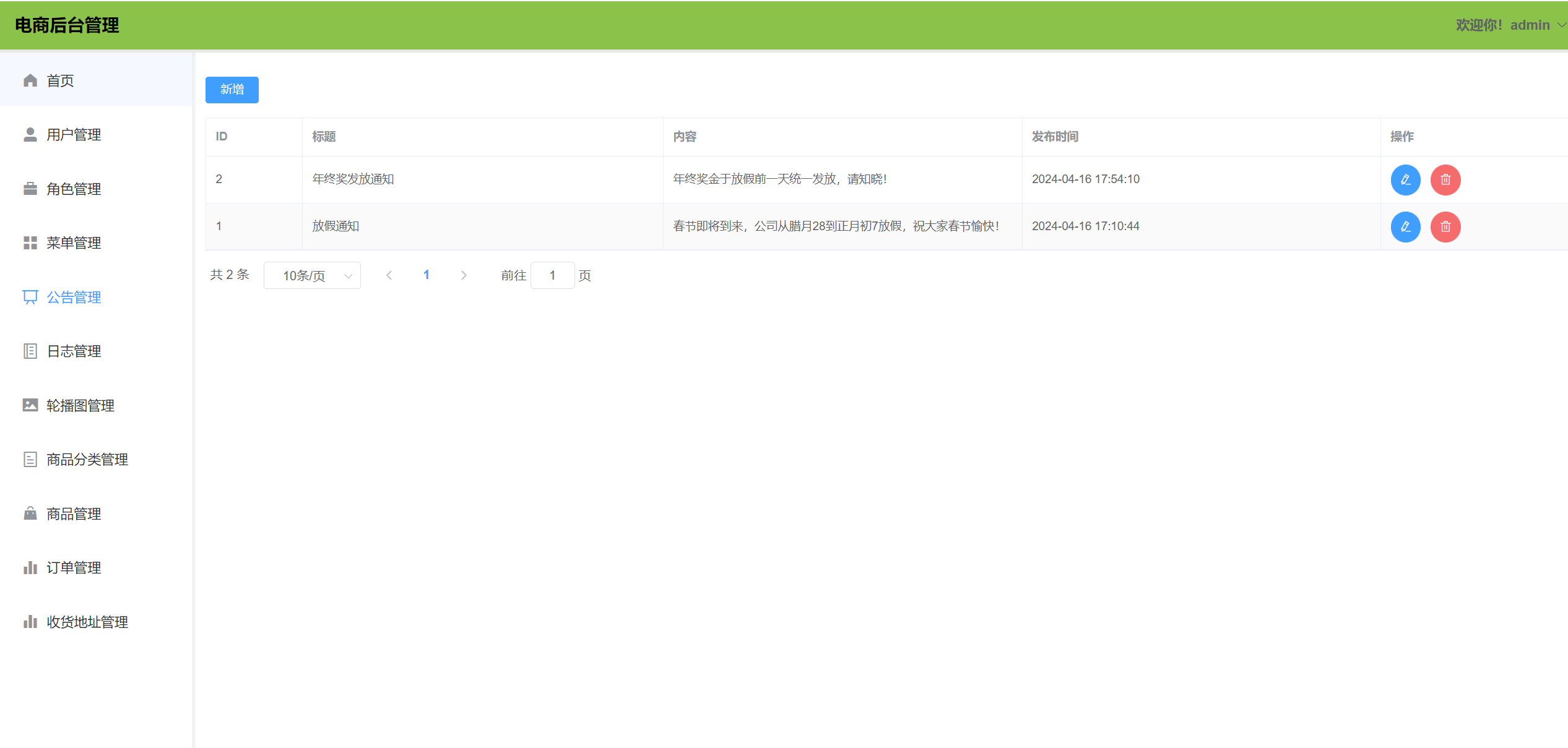The width and height of the screenshot is (1568, 748).
Task: Click the log icon next to 日志管理
Action: click(x=30, y=351)
